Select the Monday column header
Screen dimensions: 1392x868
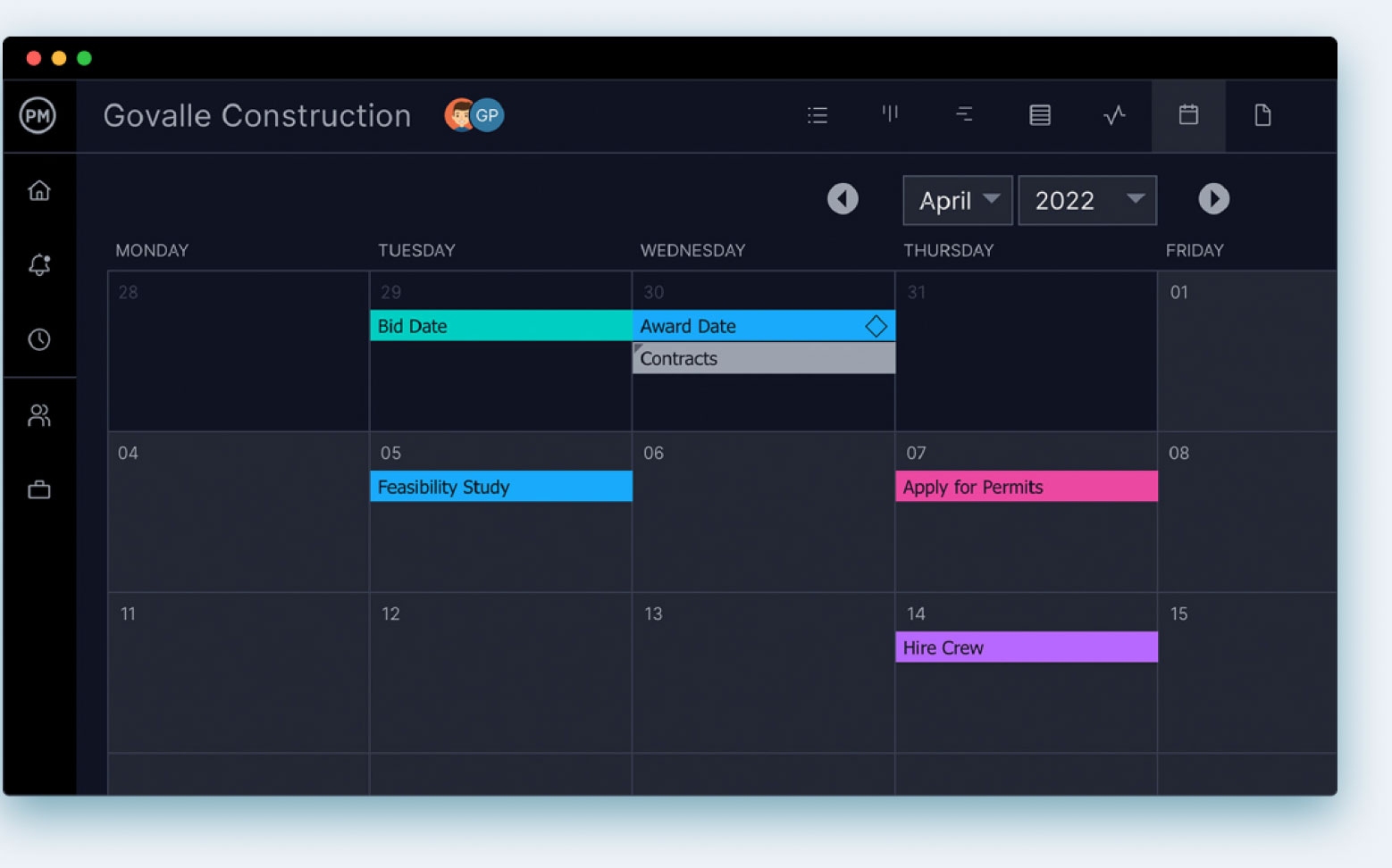coord(152,250)
